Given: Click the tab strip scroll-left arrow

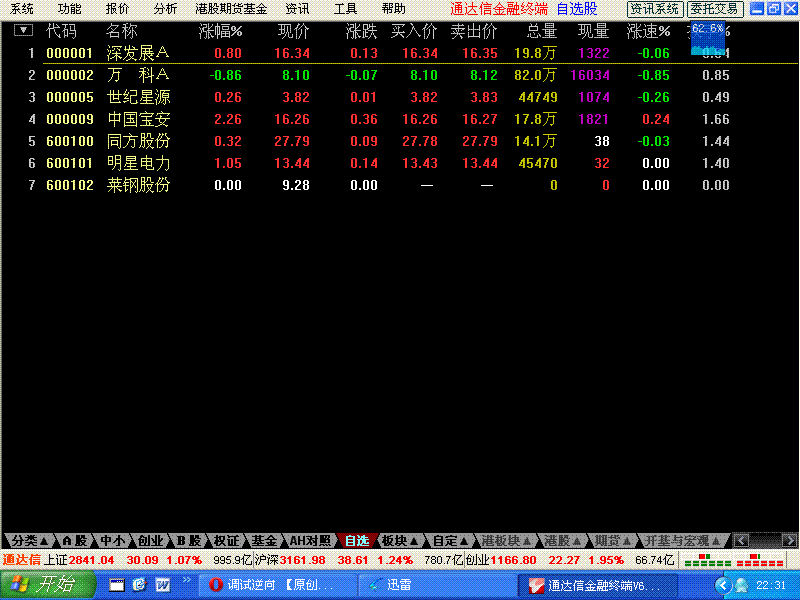Looking at the screenshot, I should click(x=741, y=540).
